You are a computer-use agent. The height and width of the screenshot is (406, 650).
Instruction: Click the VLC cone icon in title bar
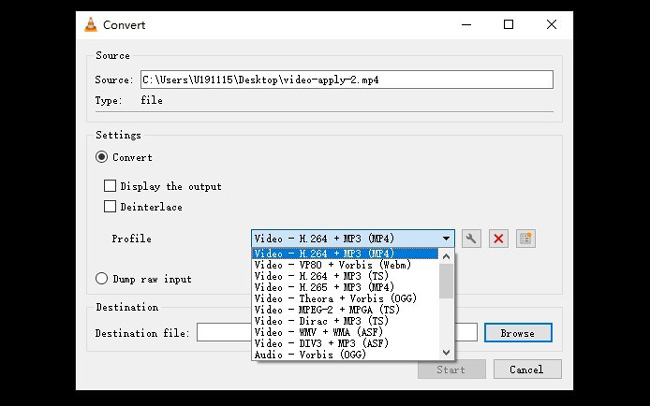tap(91, 24)
